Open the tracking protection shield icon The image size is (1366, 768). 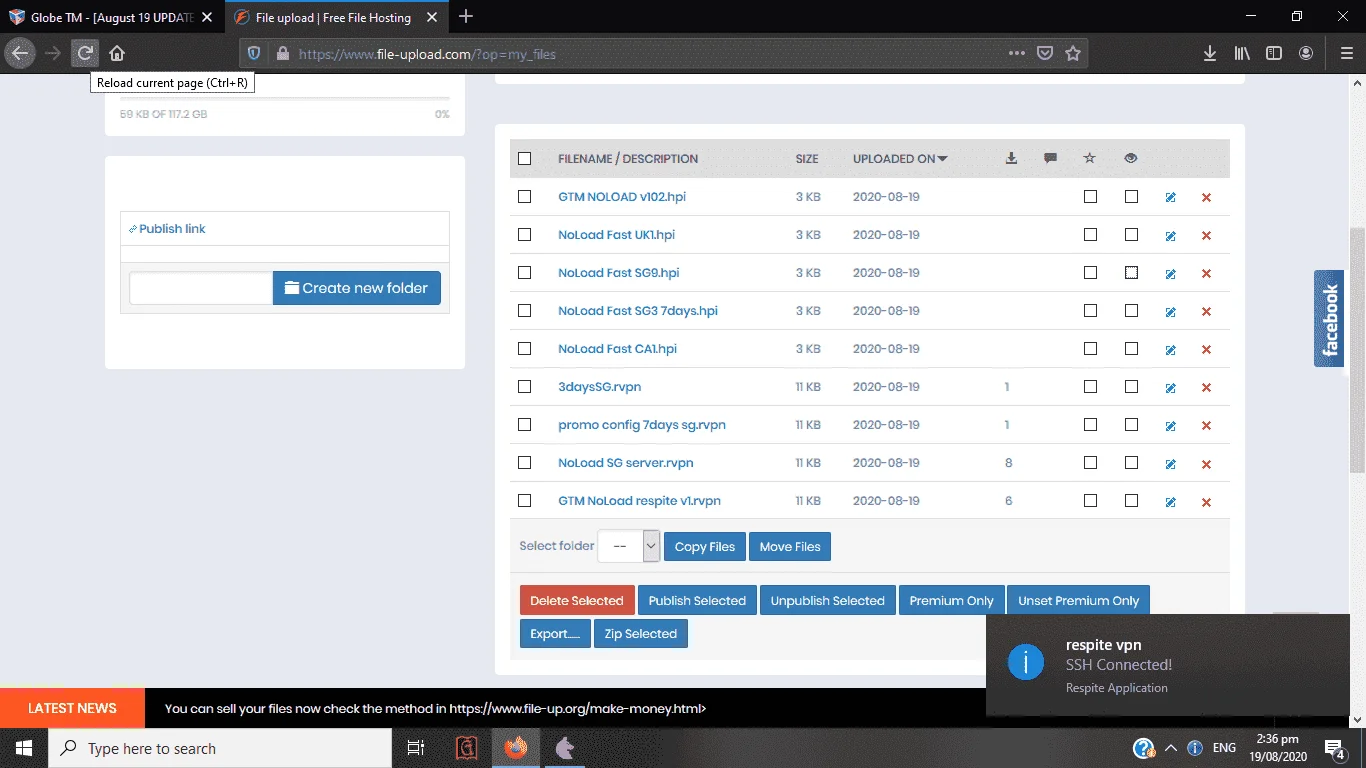pos(254,54)
